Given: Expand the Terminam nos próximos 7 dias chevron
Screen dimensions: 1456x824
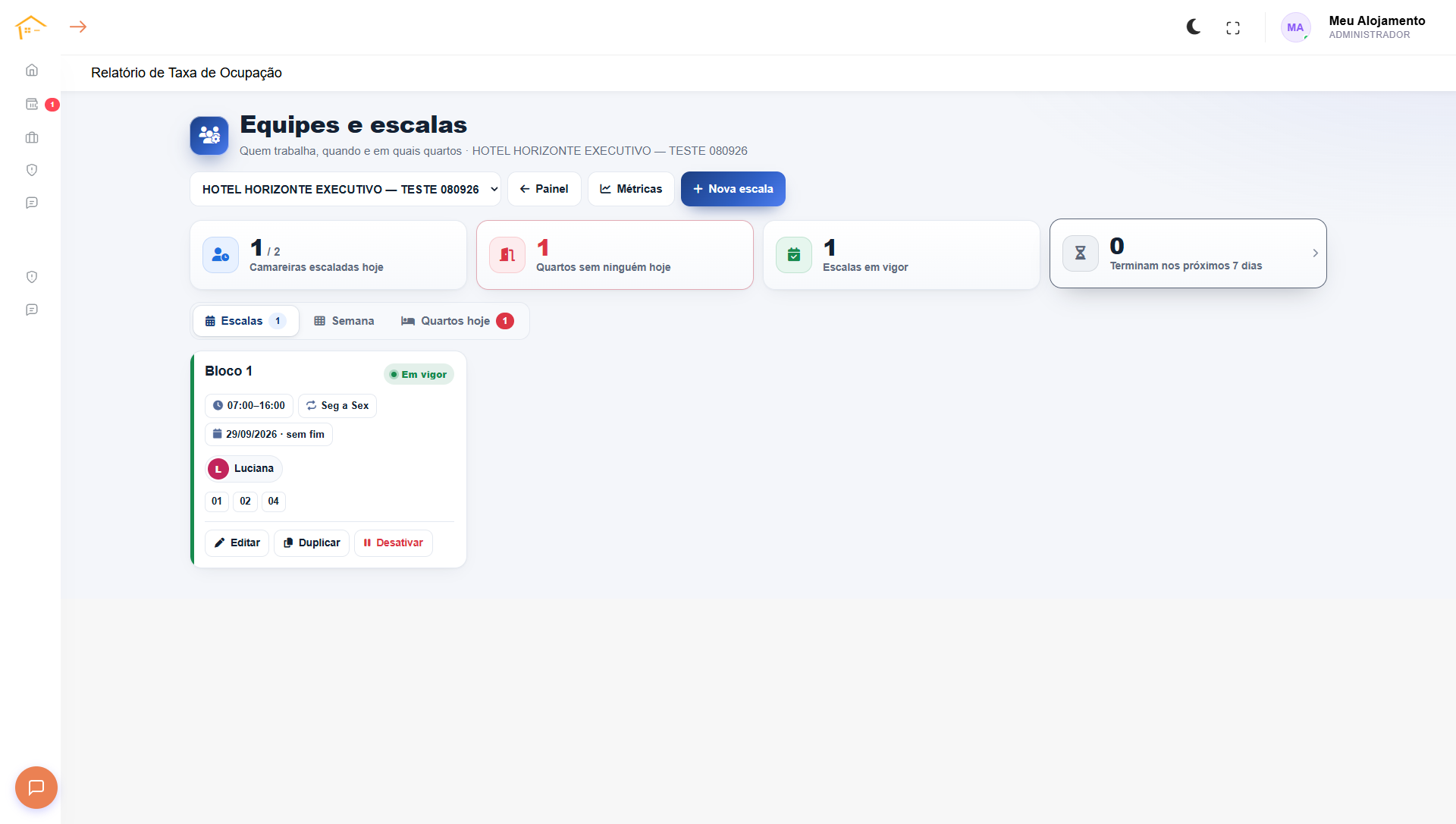Looking at the screenshot, I should pos(1315,253).
